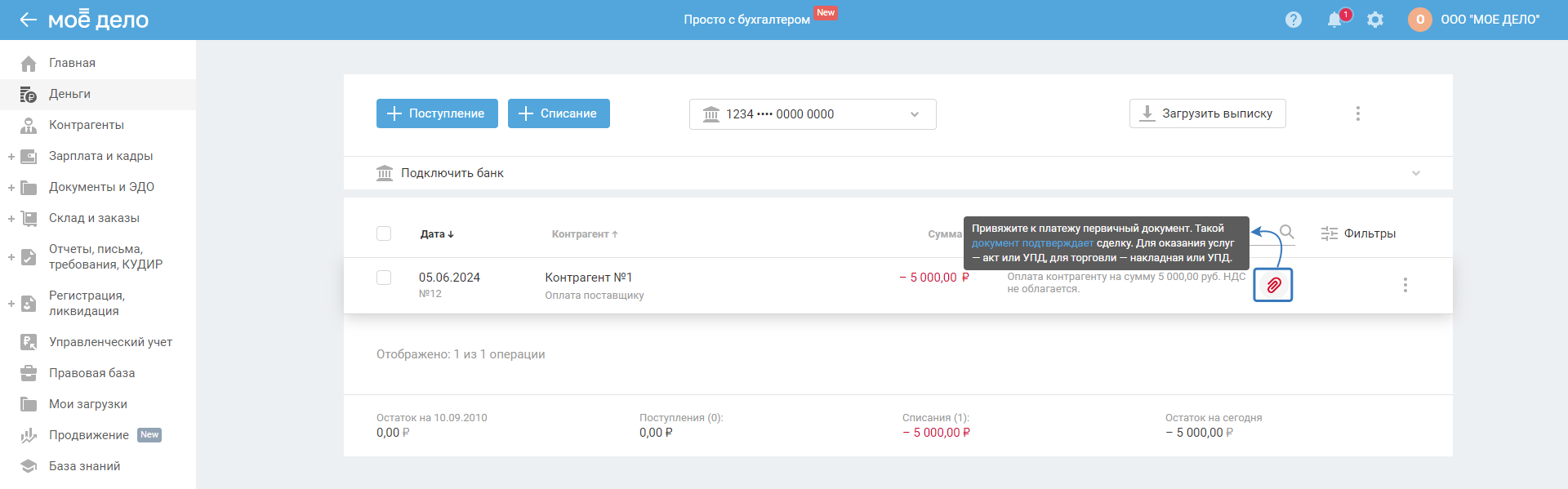Click the Моё дело logo
This screenshot has height=489, width=1568.
coord(98,20)
